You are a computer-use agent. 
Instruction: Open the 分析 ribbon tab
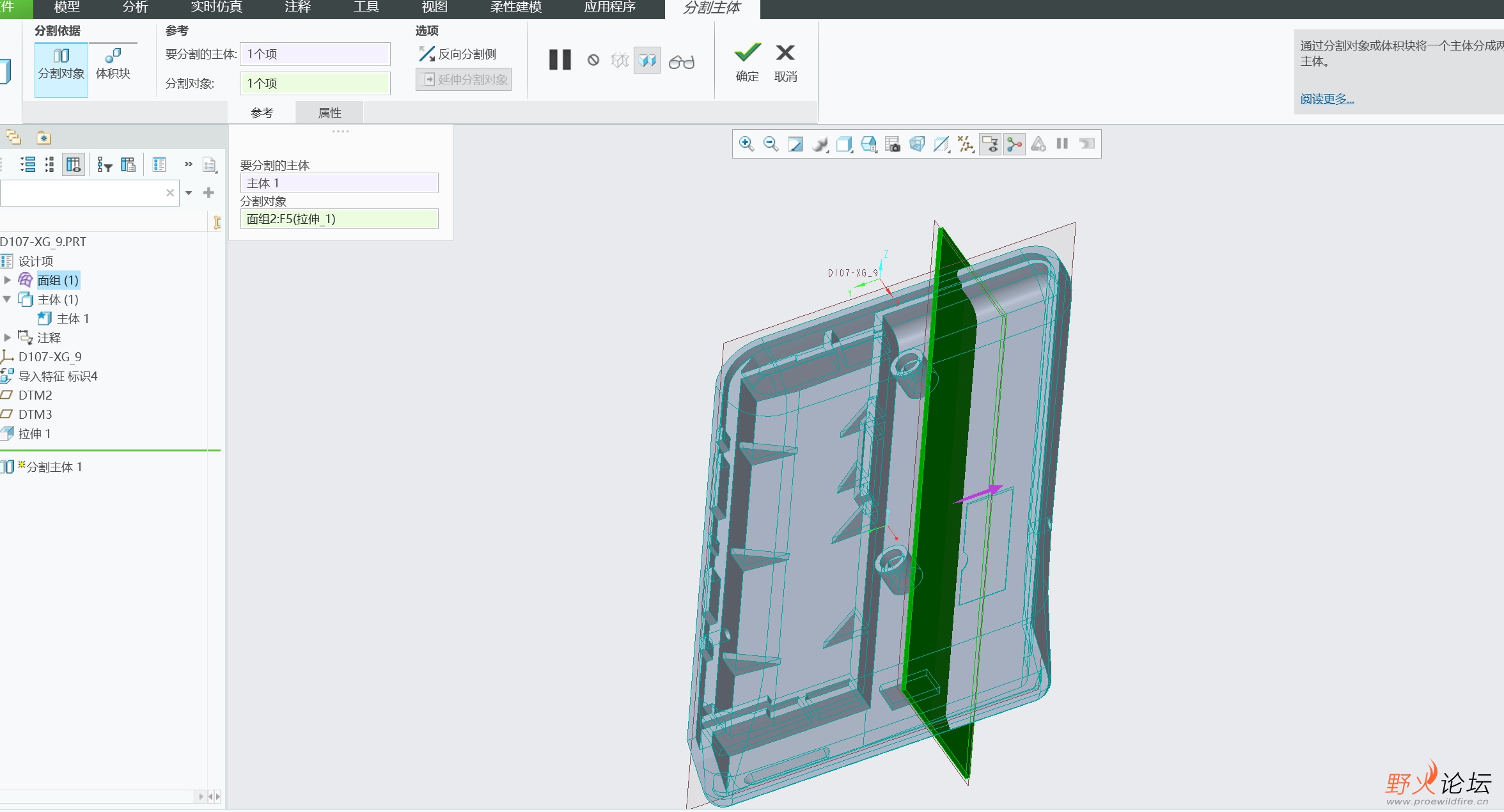click(135, 8)
